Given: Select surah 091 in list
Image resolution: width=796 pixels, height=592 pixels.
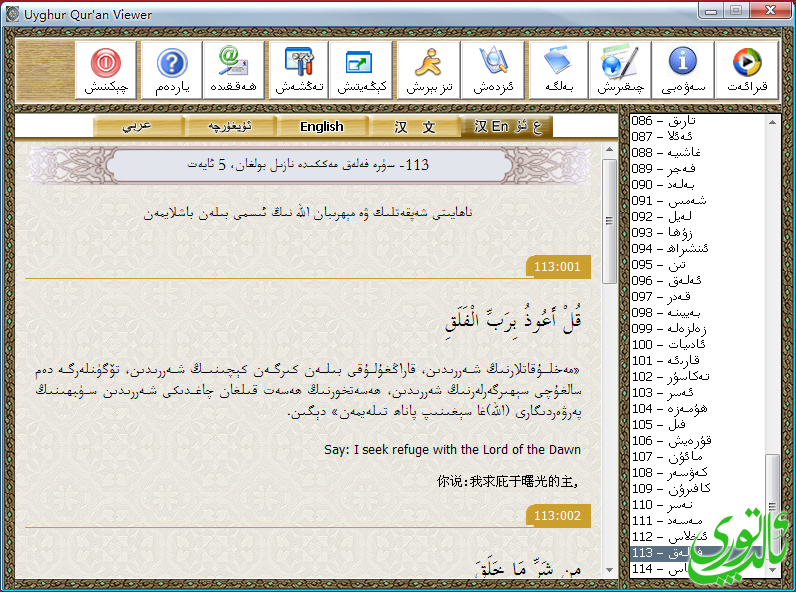Looking at the screenshot, I should pos(697,201).
